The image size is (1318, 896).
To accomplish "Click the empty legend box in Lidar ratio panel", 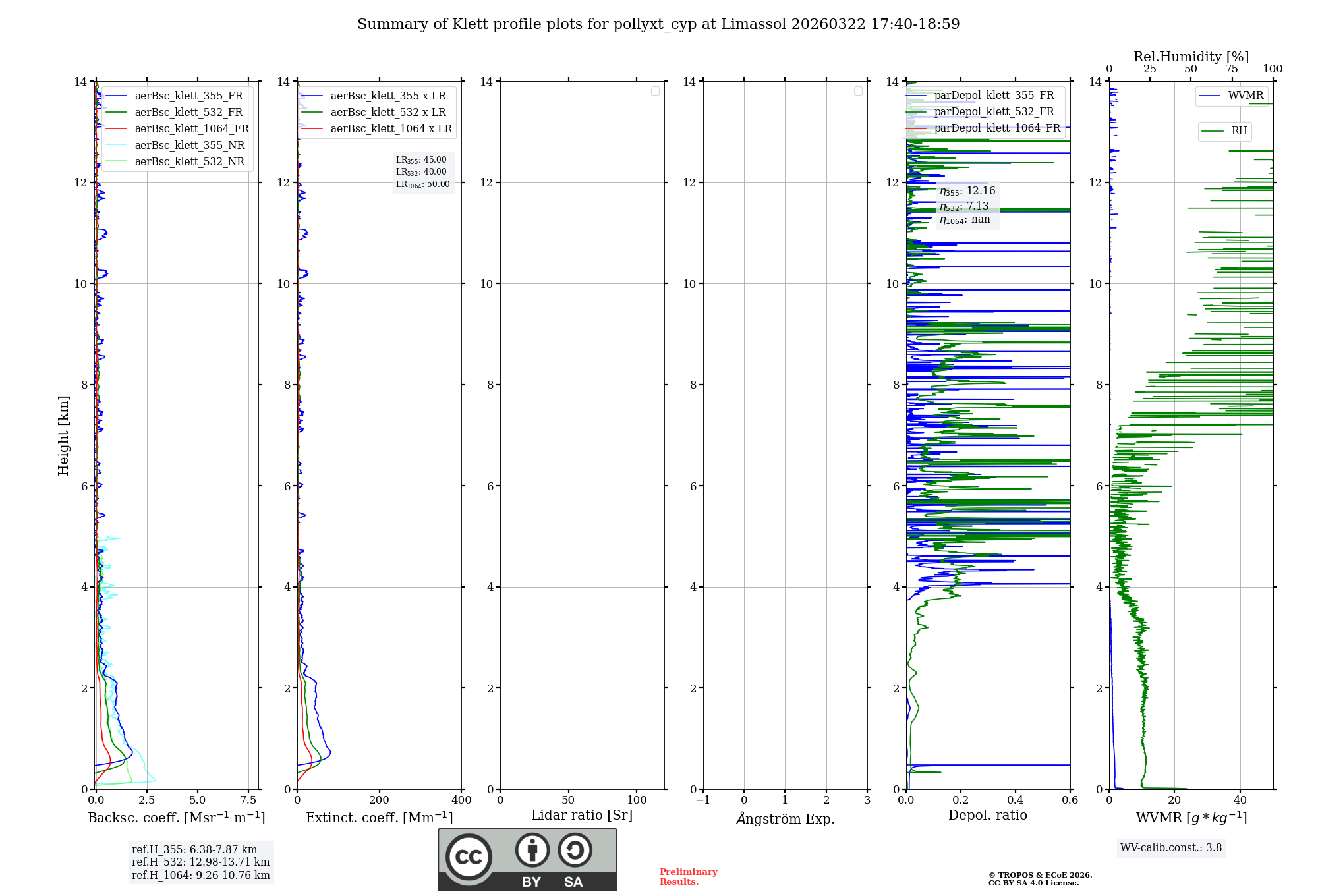I will tap(655, 91).
